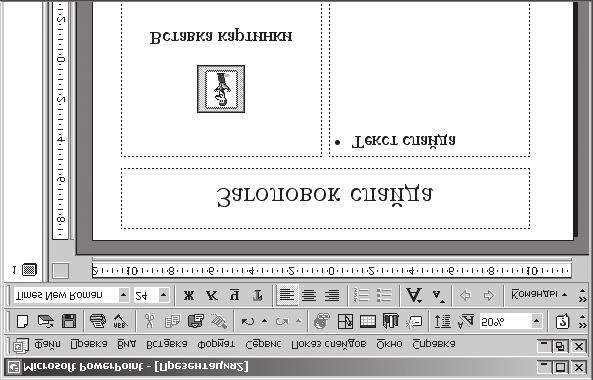Toggle the Show Formatting icon
Image resolution: width=593 pixels, height=380 pixels.
(x=466, y=322)
